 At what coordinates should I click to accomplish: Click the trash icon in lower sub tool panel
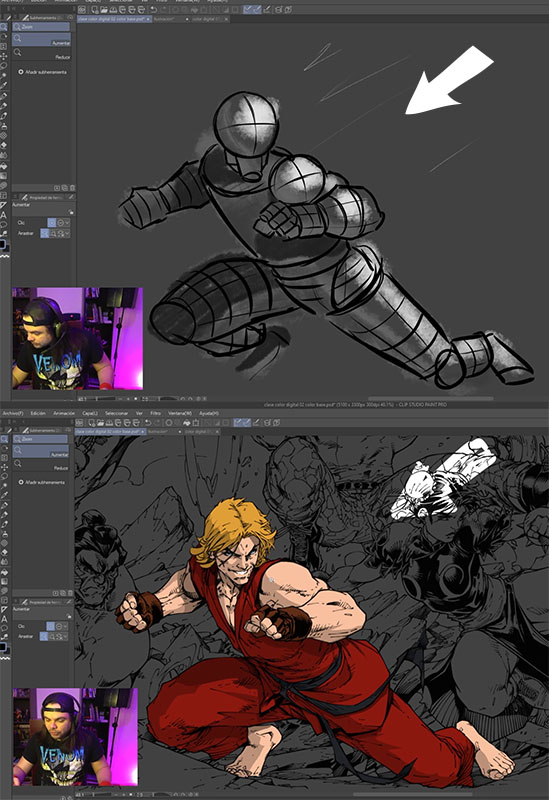pyautogui.click(x=71, y=593)
